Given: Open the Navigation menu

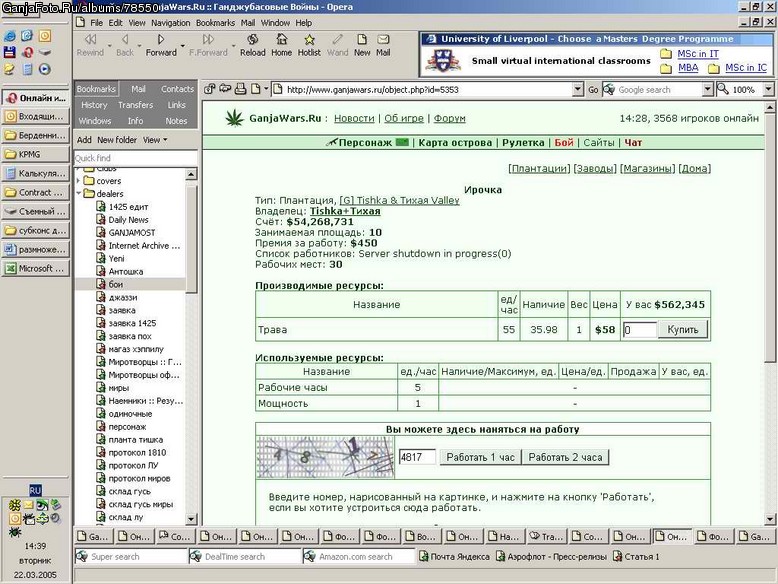Looking at the screenshot, I should point(171,23).
